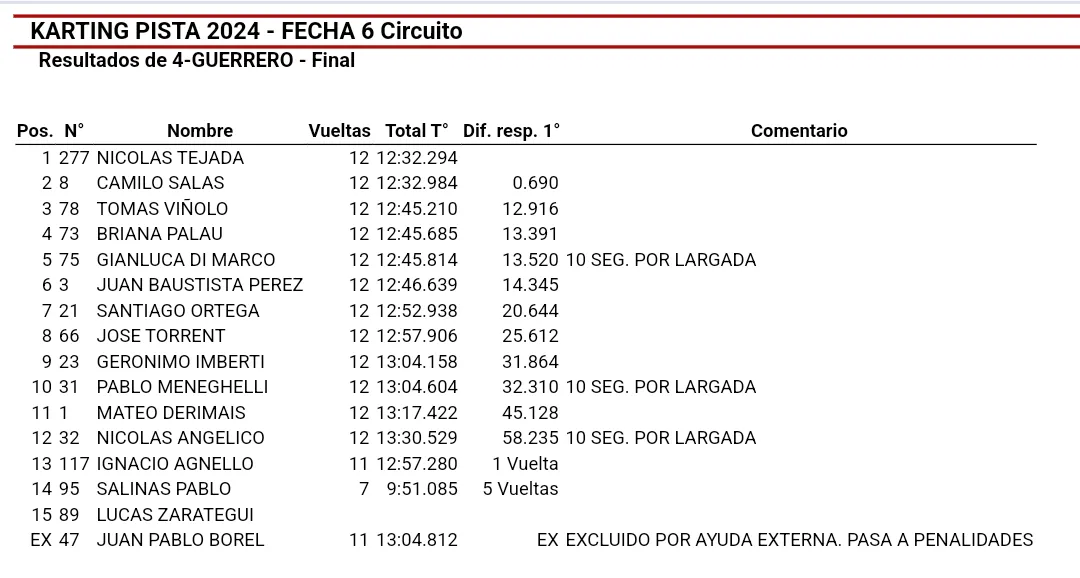Click GIANLUCA DI MARCO's penalty comment
Viewport: 1080px width, 578px height.
661,260
